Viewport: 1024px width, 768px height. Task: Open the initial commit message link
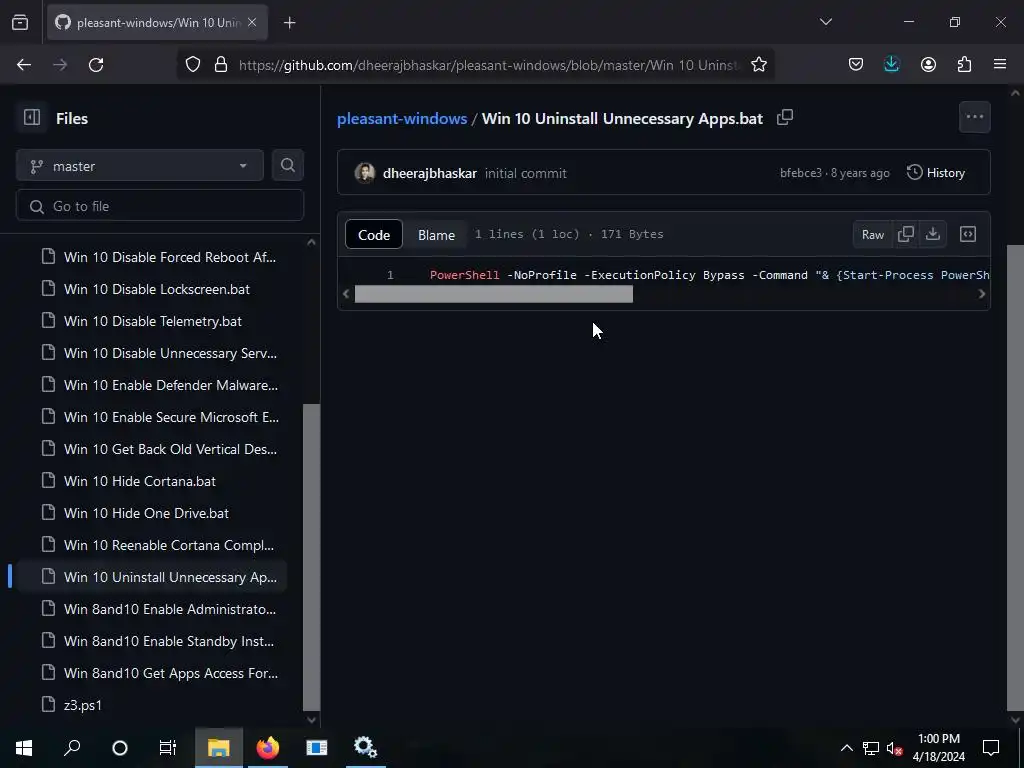click(526, 173)
